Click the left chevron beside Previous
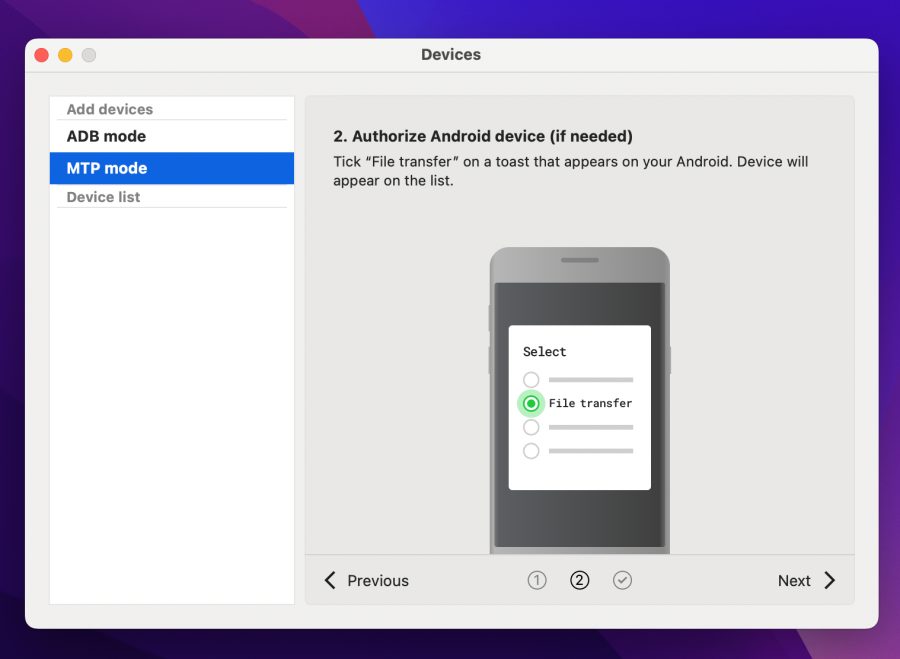This screenshot has width=900, height=659. (x=330, y=580)
